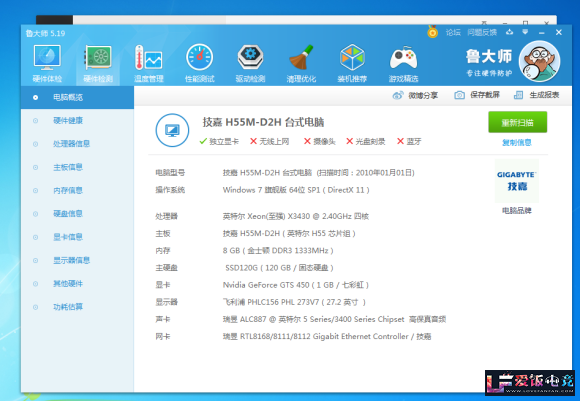This screenshot has height=401, width=580.
Task: Click the GIGABYTE 技嘉 brand logo thumbnail
Action: tap(517, 181)
